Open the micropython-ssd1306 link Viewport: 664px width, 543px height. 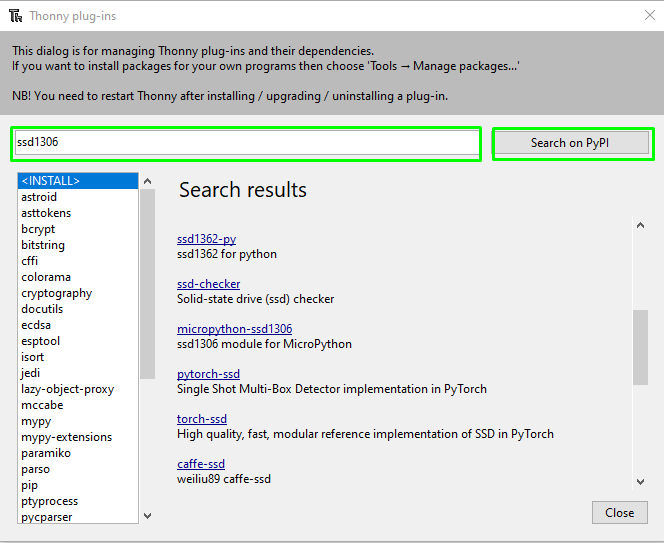coord(235,329)
